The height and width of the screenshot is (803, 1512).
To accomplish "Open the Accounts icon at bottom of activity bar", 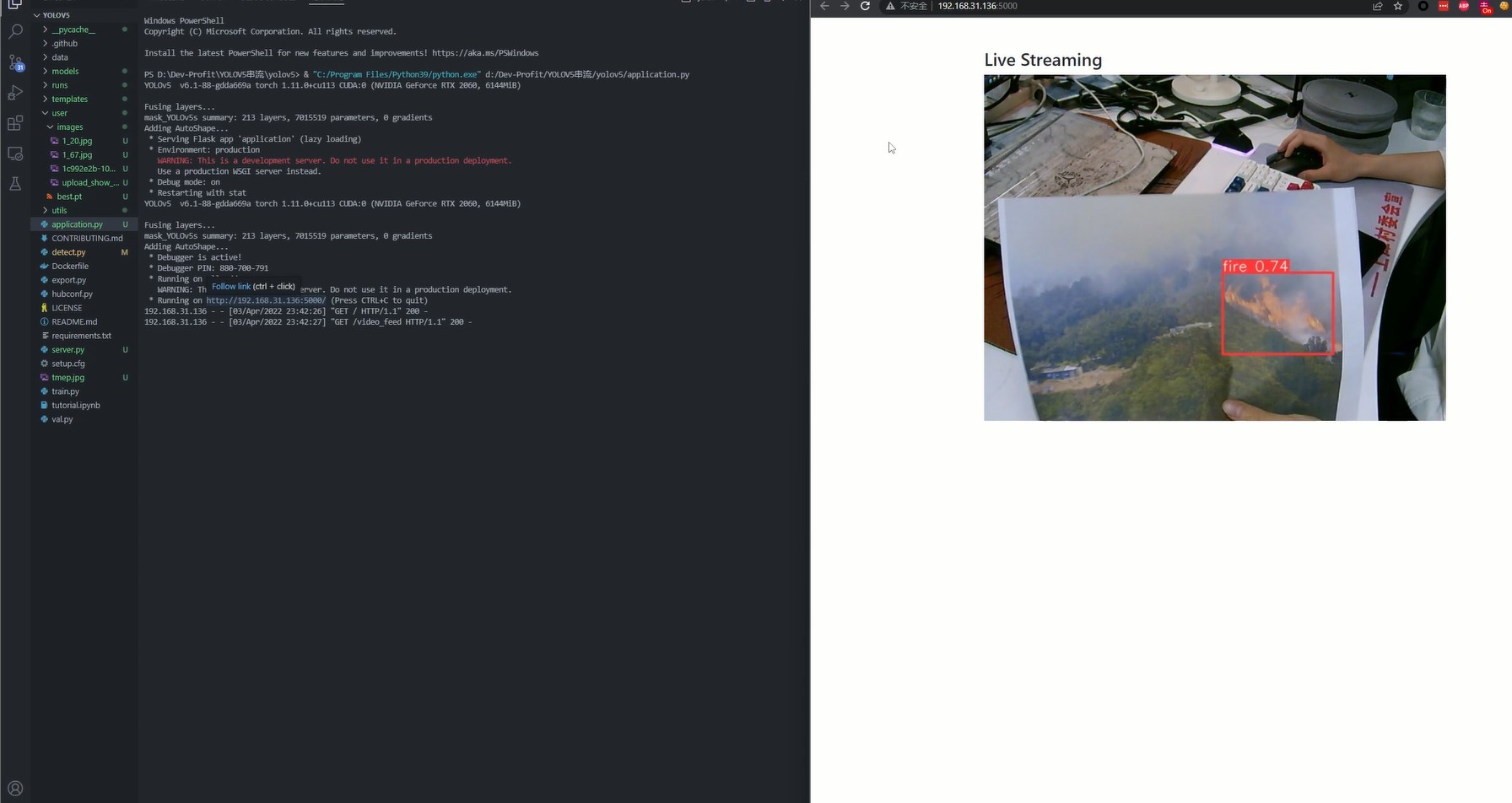I will click(15, 789).
